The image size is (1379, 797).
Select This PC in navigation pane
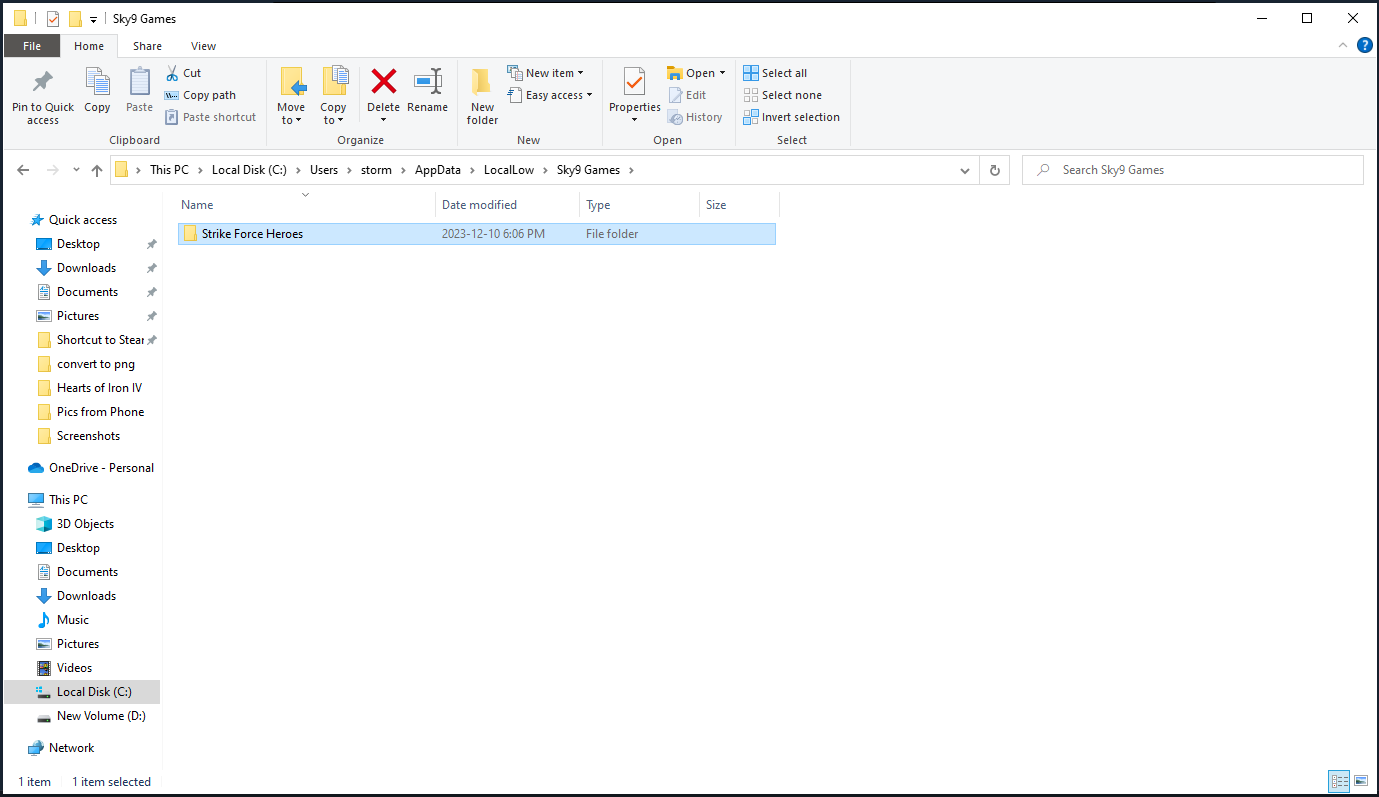click(68, 500)
